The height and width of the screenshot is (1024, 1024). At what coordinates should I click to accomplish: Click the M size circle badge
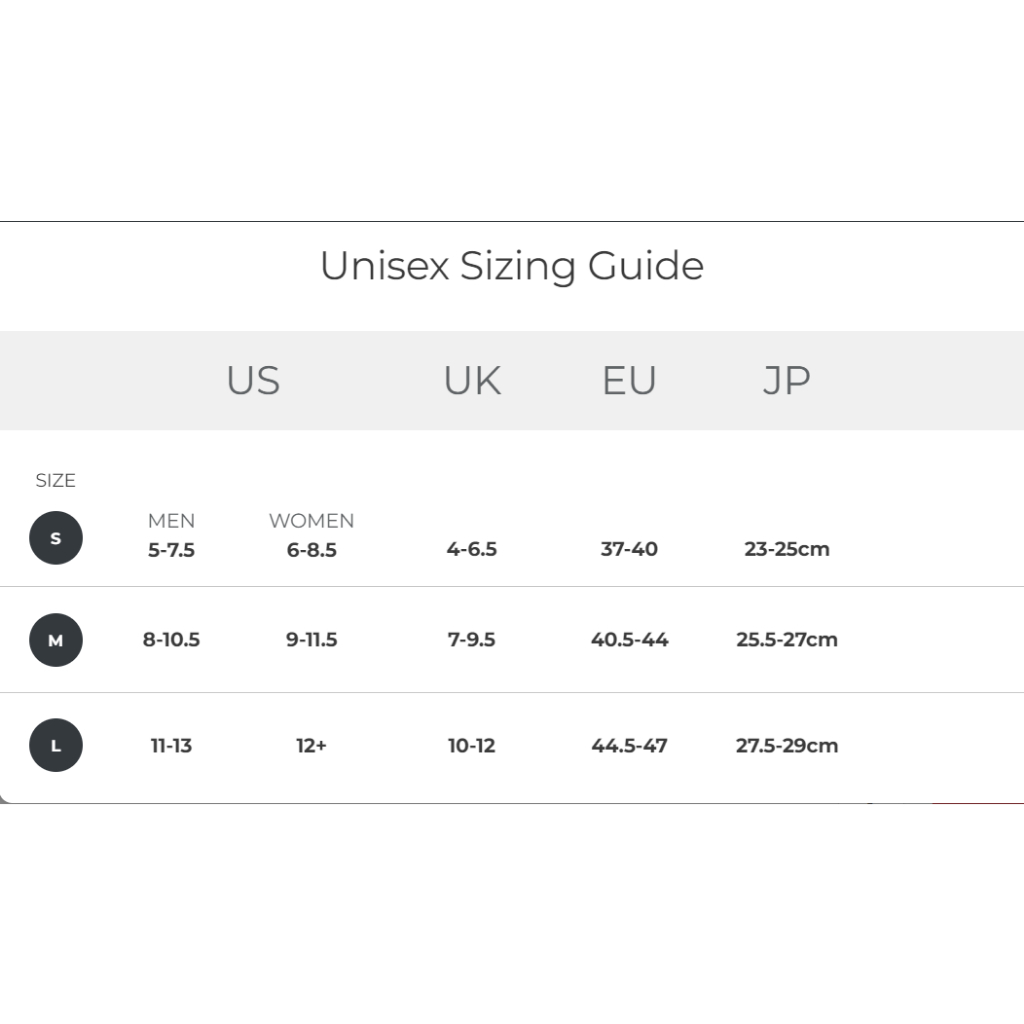[x=56, y=640]
